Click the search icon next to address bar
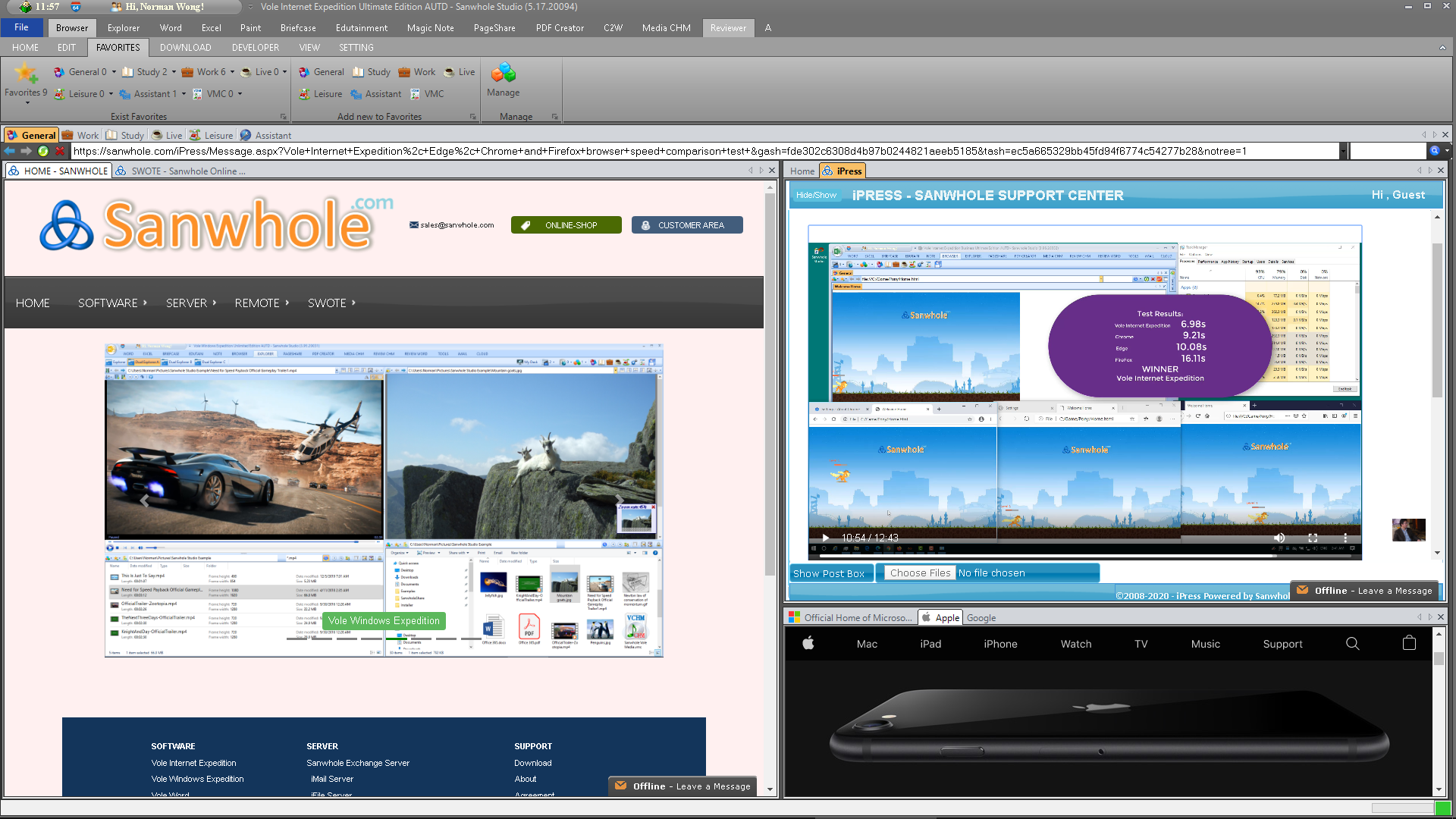The width and height of the screenshot is (1456, 819). coord(1435,151)
